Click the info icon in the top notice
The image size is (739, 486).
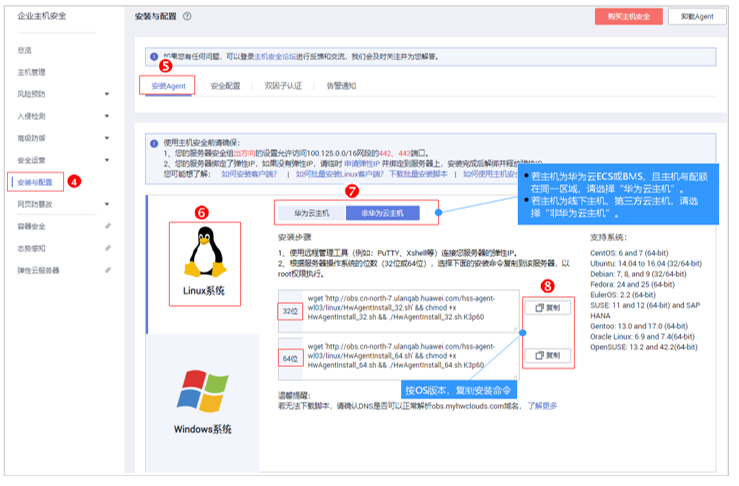pos(154,57)
